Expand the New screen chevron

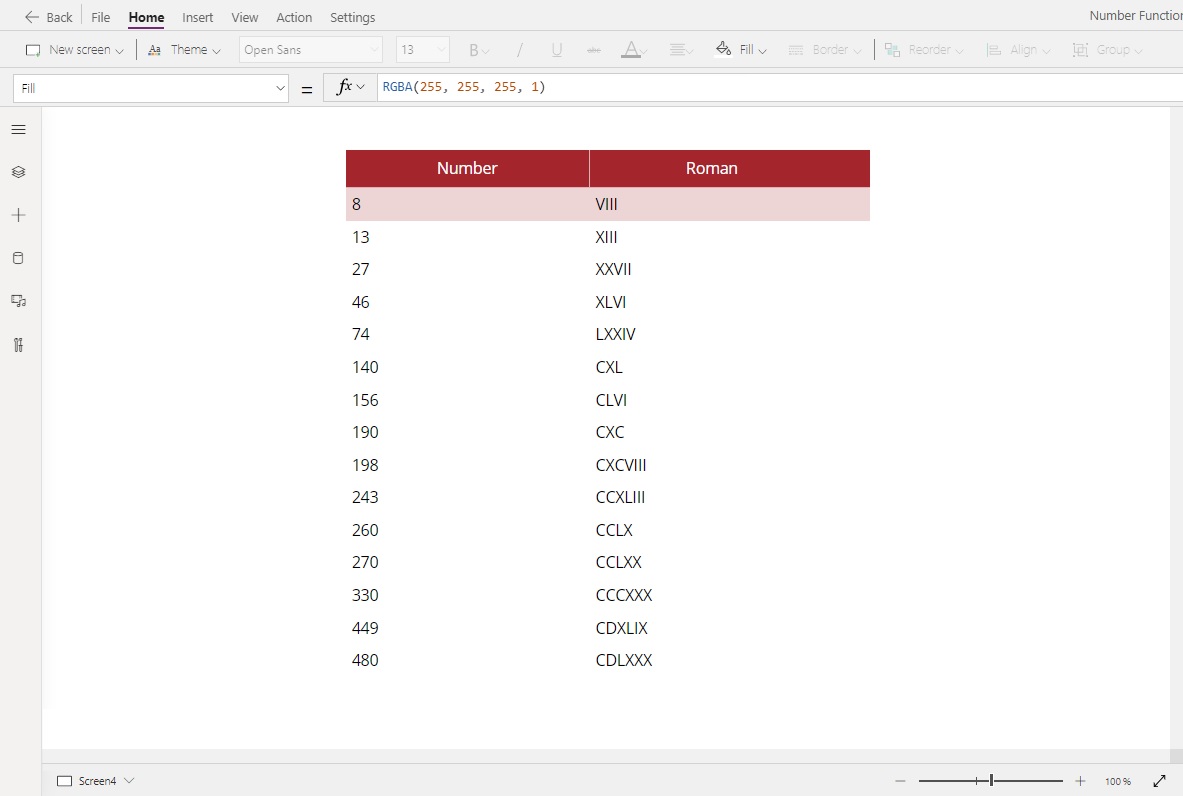[119, 51]
